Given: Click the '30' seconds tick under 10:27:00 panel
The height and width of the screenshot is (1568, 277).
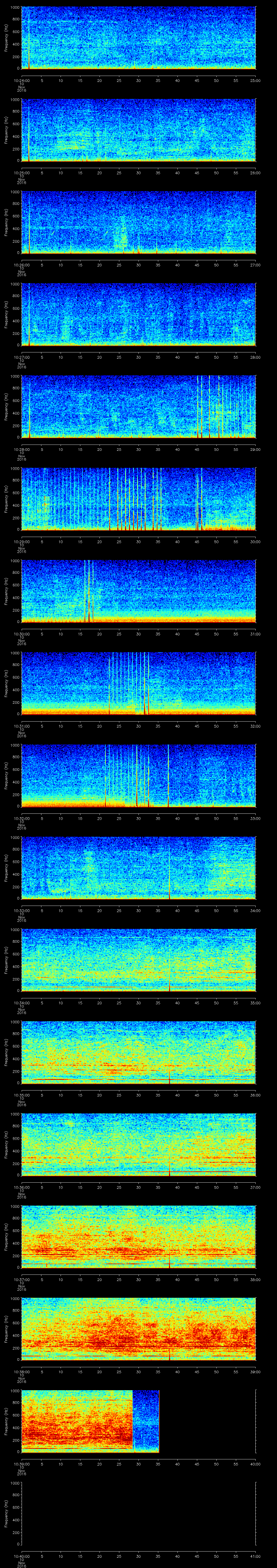Looking at the screenshot, I should tap(138, 357).
